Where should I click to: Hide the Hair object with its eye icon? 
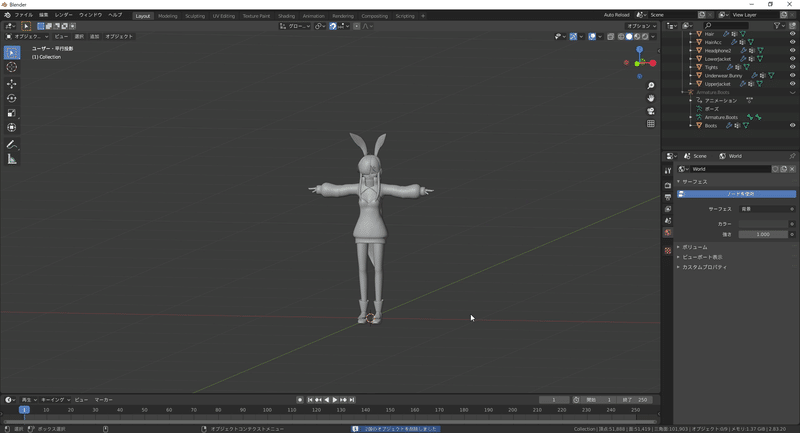793,34
